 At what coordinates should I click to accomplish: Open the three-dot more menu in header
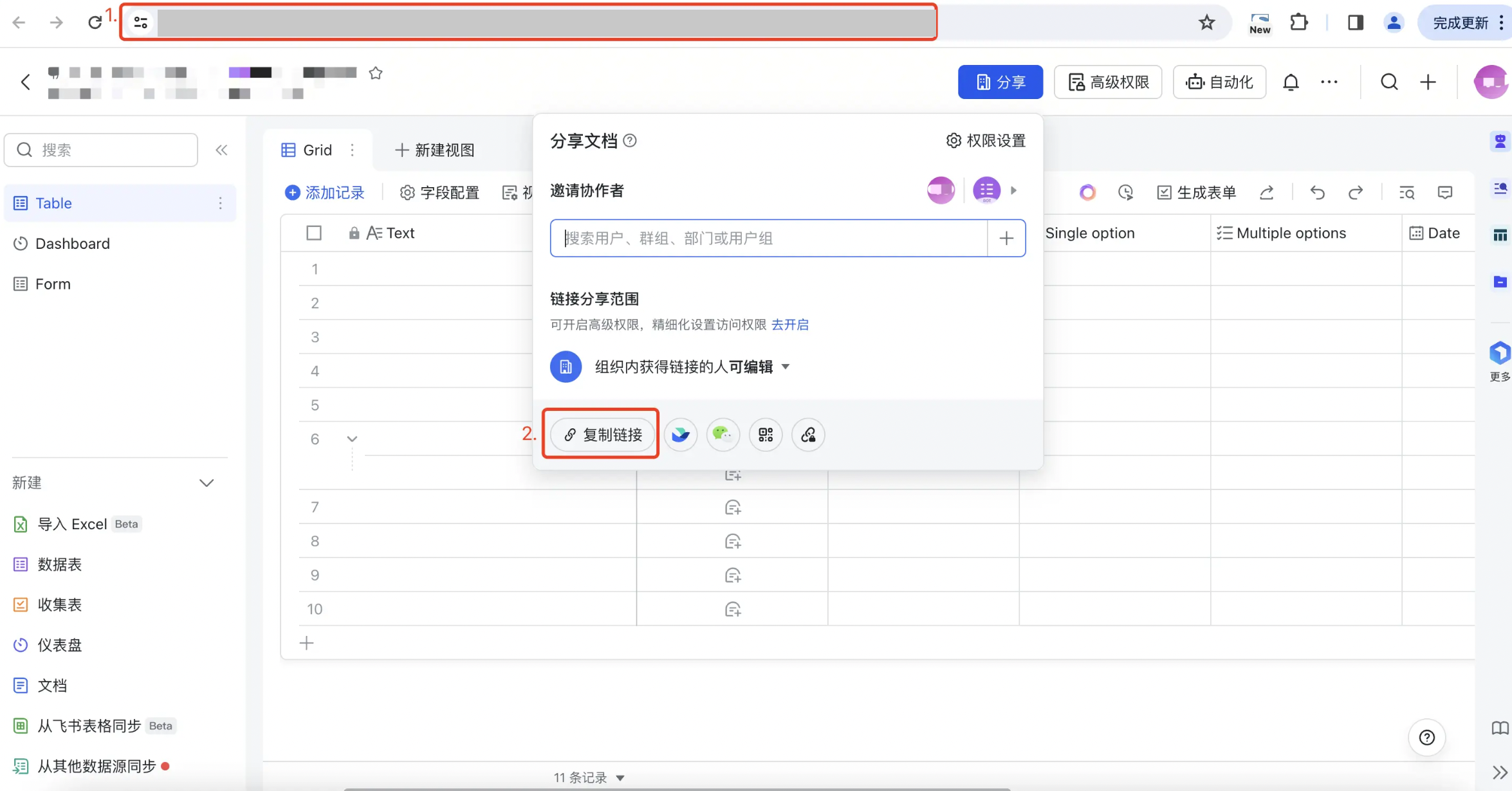(1329, 82)
